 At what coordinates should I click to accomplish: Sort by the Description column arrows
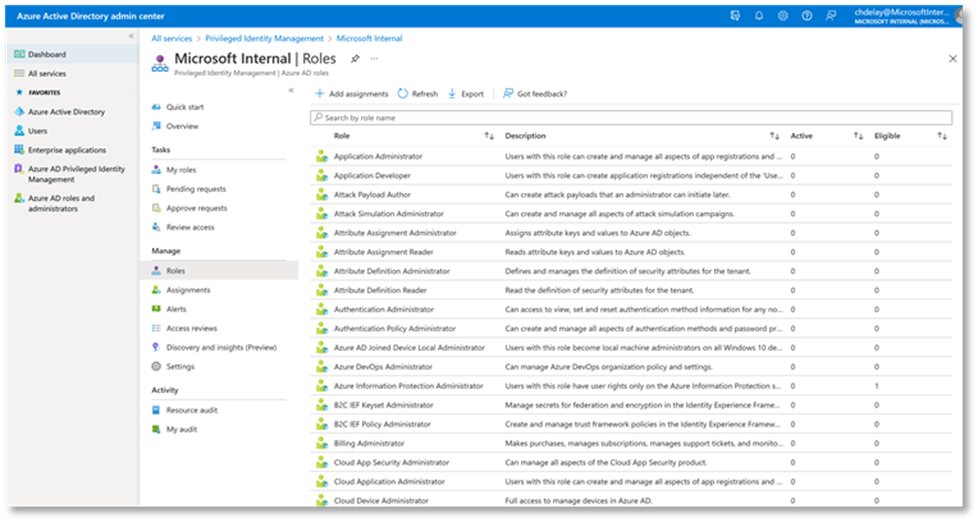[774, 136]
